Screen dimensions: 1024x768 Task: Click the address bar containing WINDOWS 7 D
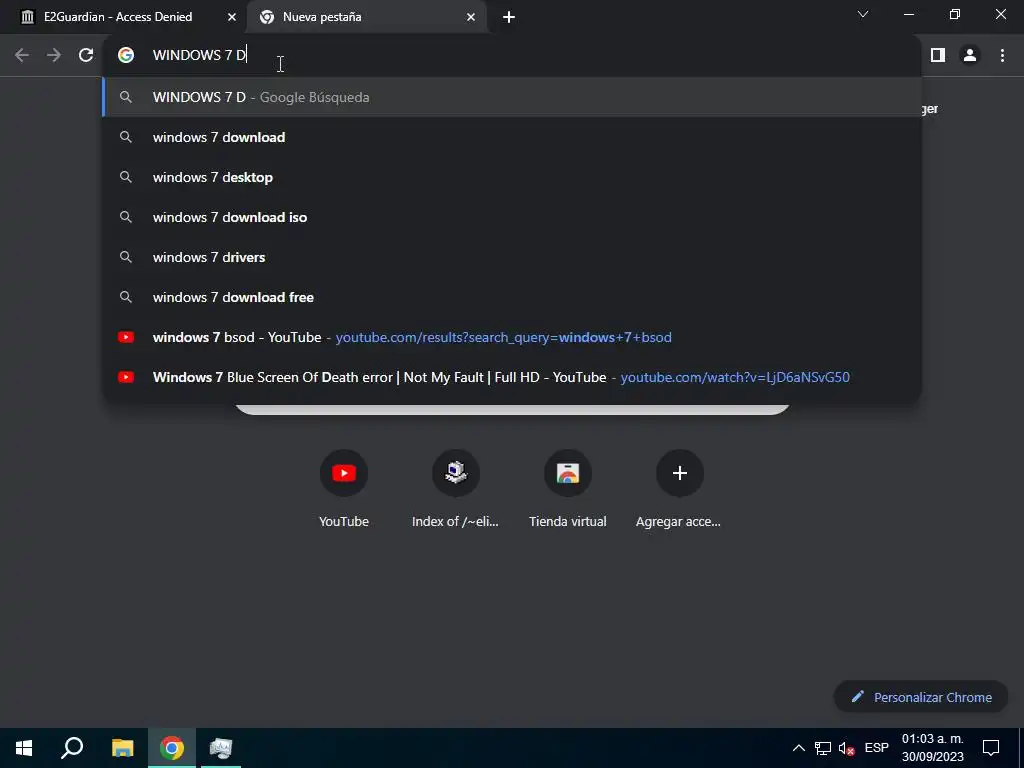pos(511,55)
